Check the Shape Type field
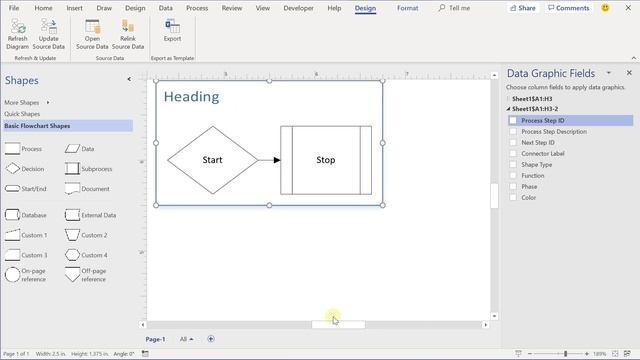640x360 pixels. pyautogui.click(x=513, y=164)
